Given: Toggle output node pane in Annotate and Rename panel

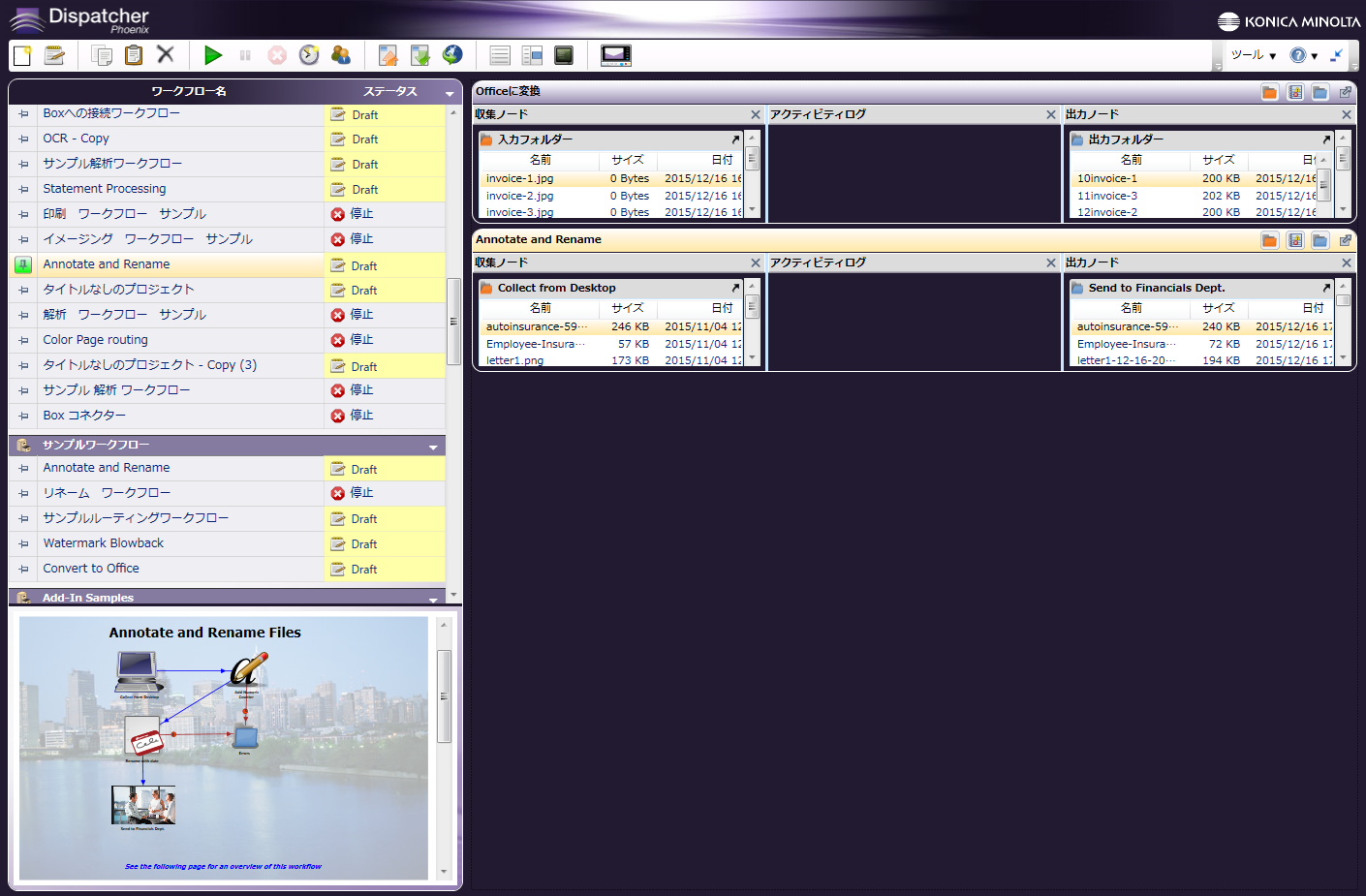Looking at the screenshot, I should [x=1320, y=240].
